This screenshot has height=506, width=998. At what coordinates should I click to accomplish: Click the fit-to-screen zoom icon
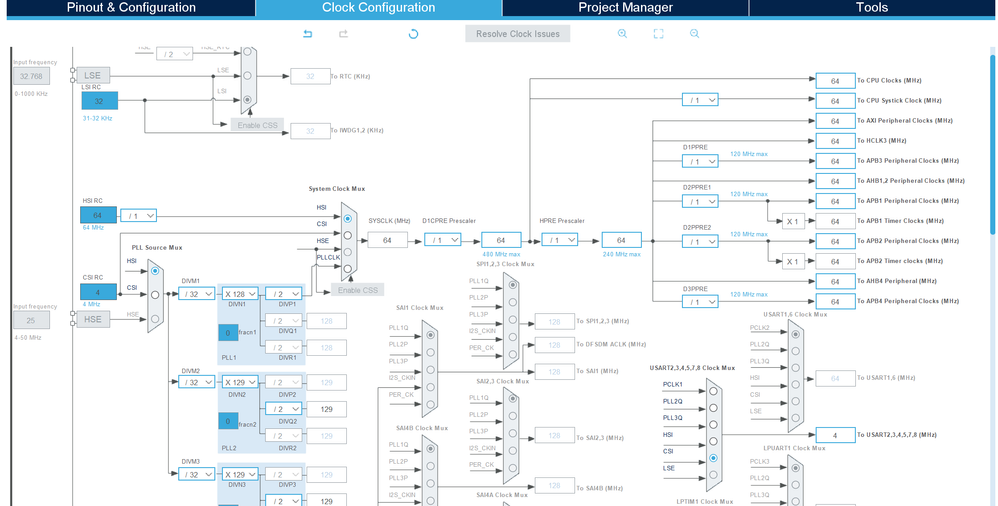coord(659,34)
